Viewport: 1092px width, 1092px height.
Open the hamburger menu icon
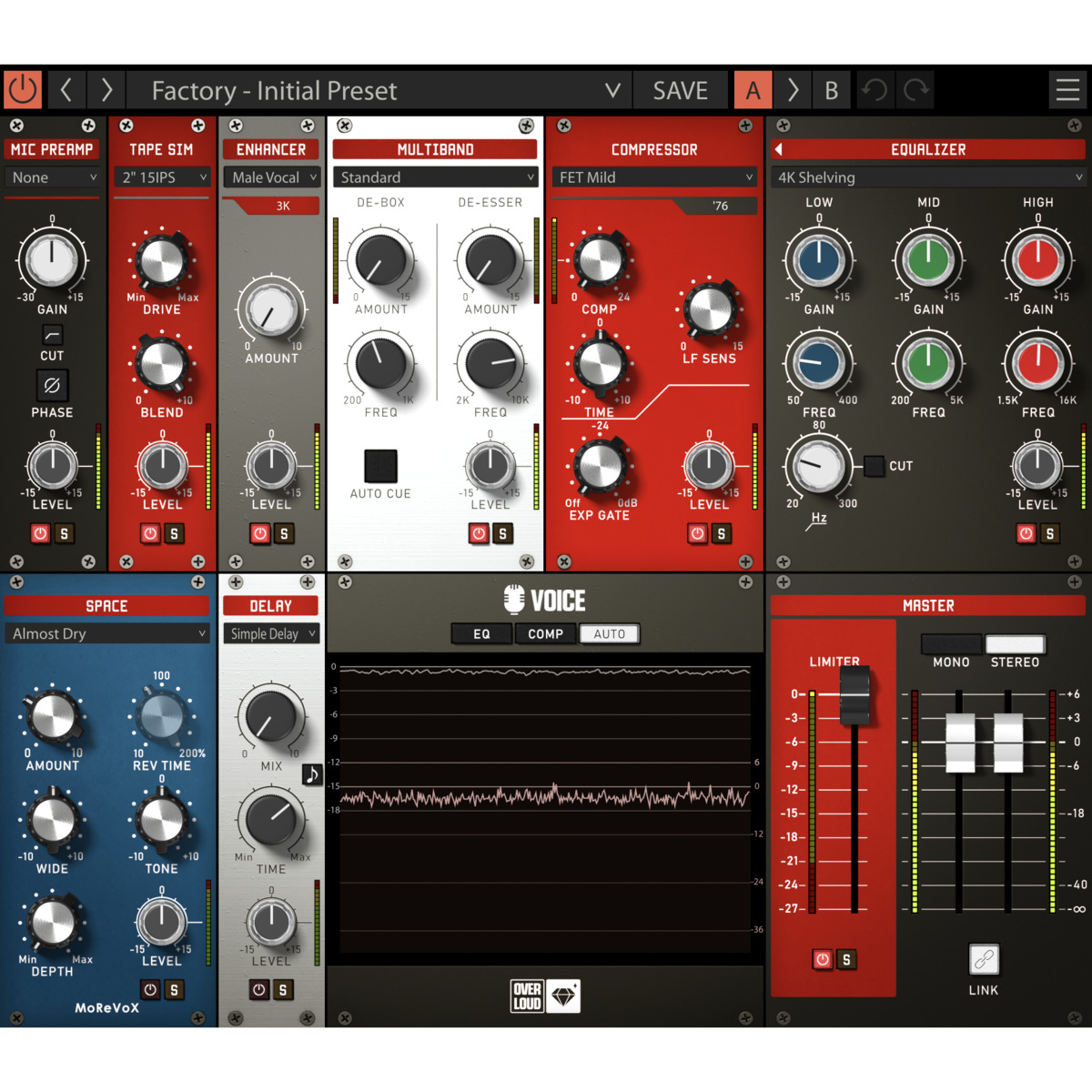click(x=1067, y=90)
